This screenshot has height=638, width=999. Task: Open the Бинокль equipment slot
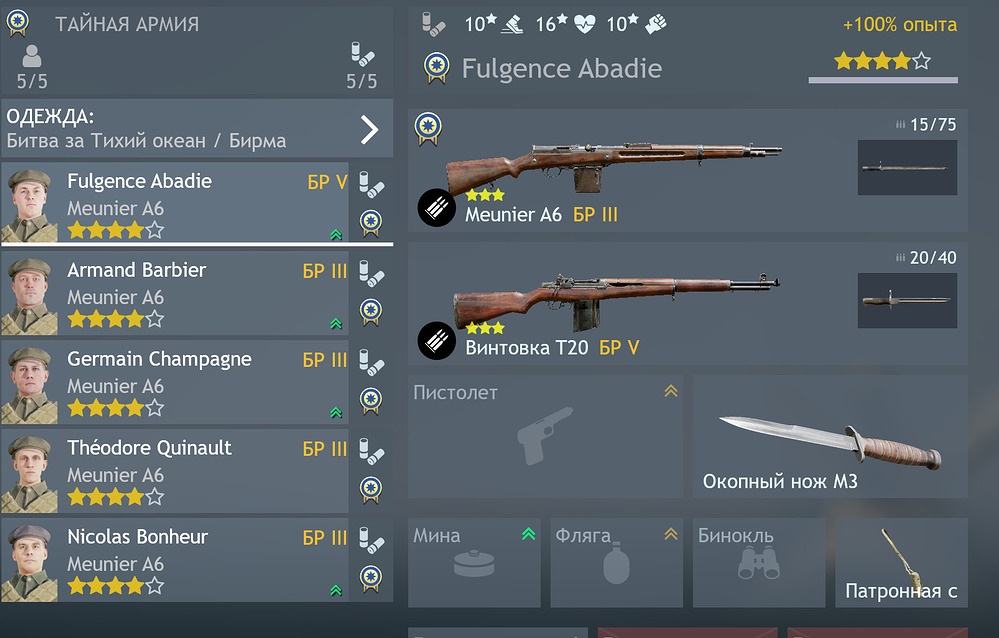click(x=759, y=562)
